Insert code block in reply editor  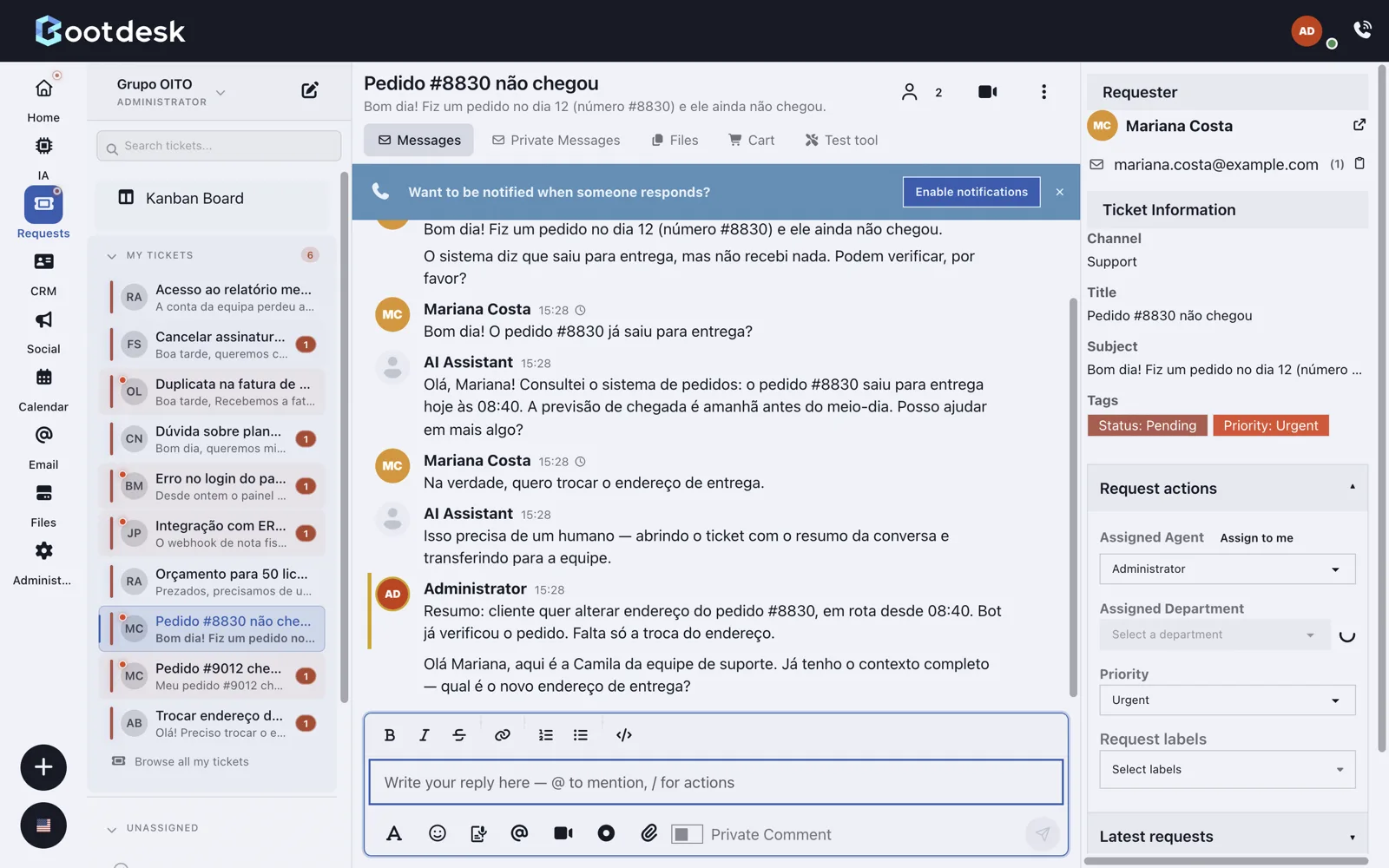(624, 735)
